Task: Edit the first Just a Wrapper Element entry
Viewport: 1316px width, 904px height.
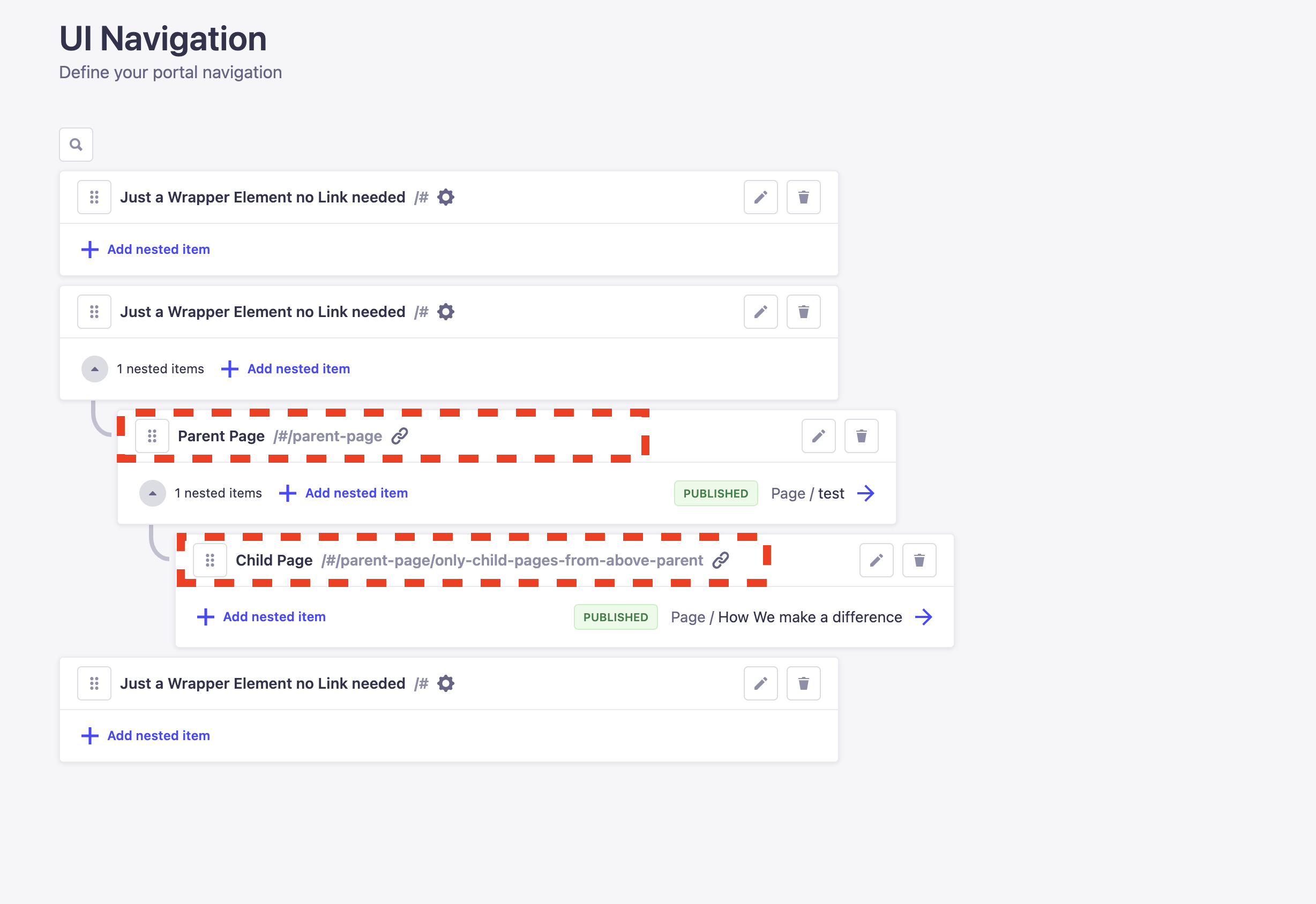Action: [760, 197]
